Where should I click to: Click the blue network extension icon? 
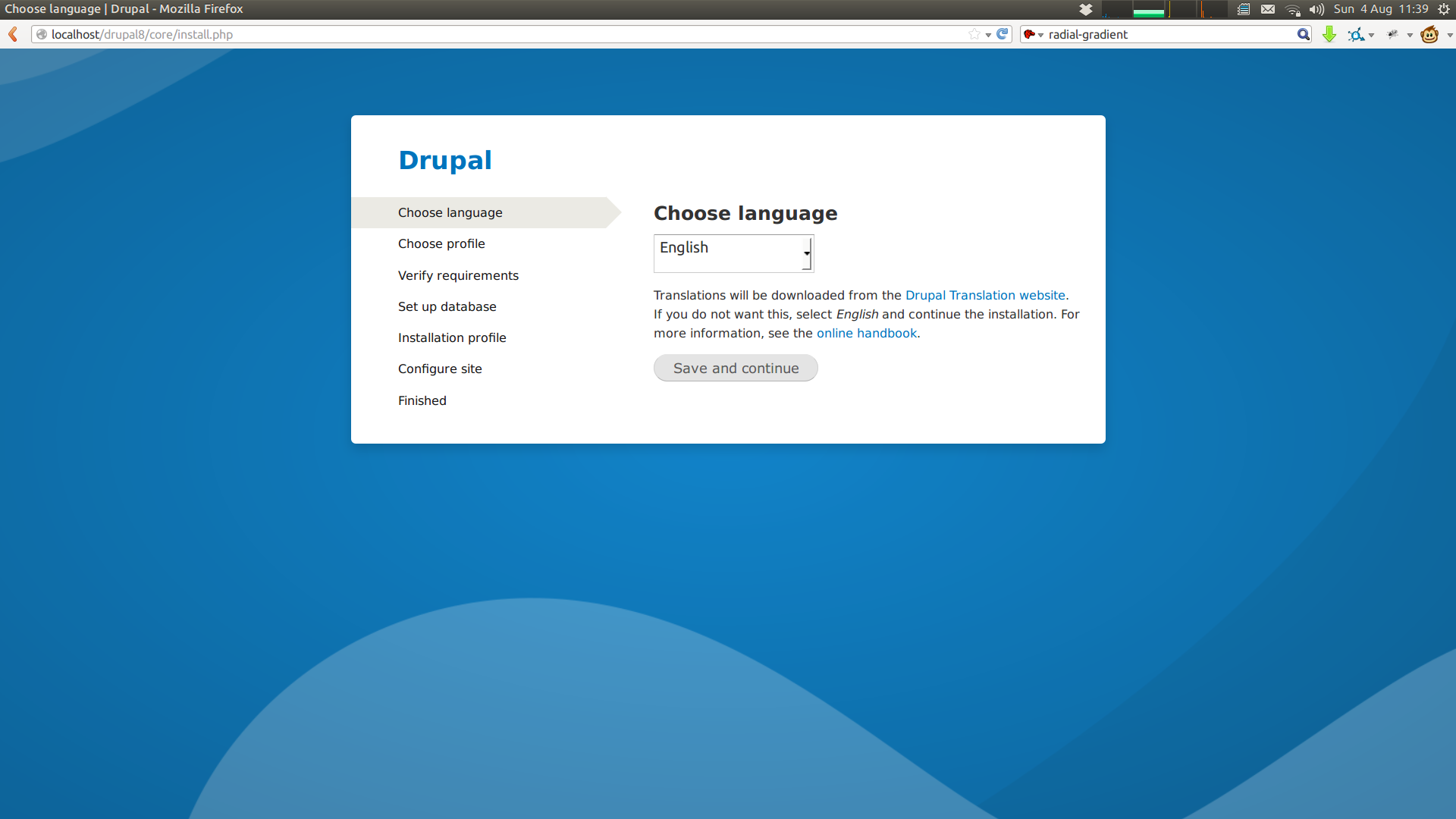(1356, 34)
